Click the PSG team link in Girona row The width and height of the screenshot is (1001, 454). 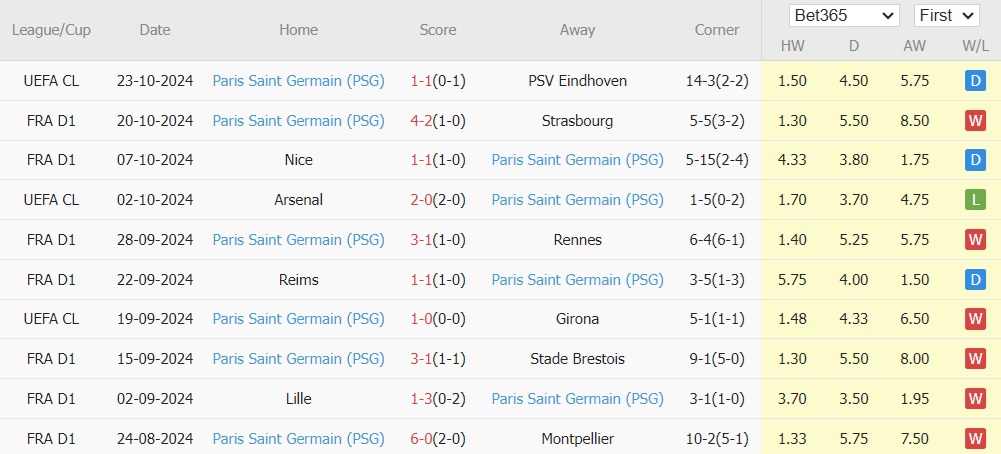coord(298,319)
